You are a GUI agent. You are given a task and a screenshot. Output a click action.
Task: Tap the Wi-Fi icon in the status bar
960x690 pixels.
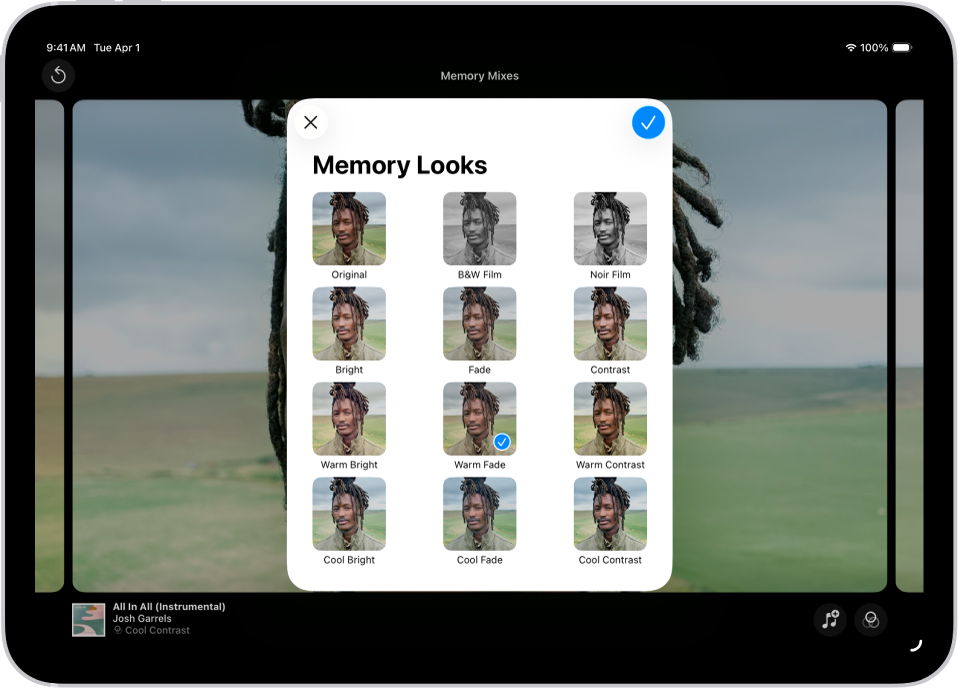pos(853,47)
